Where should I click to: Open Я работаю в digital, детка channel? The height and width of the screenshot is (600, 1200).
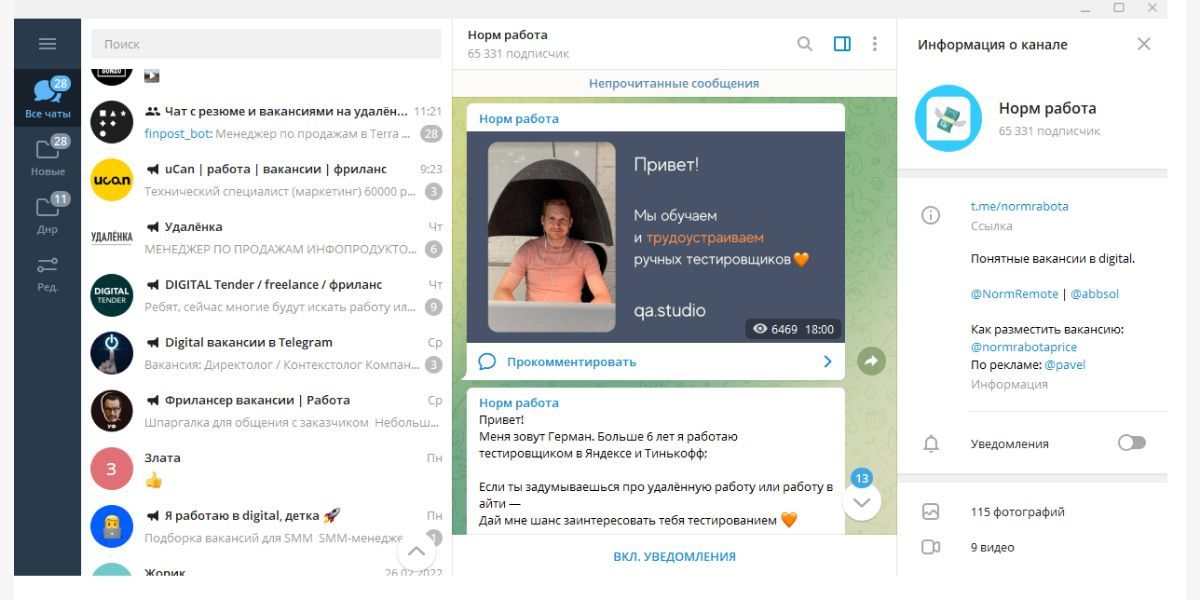tap(266, 526)
